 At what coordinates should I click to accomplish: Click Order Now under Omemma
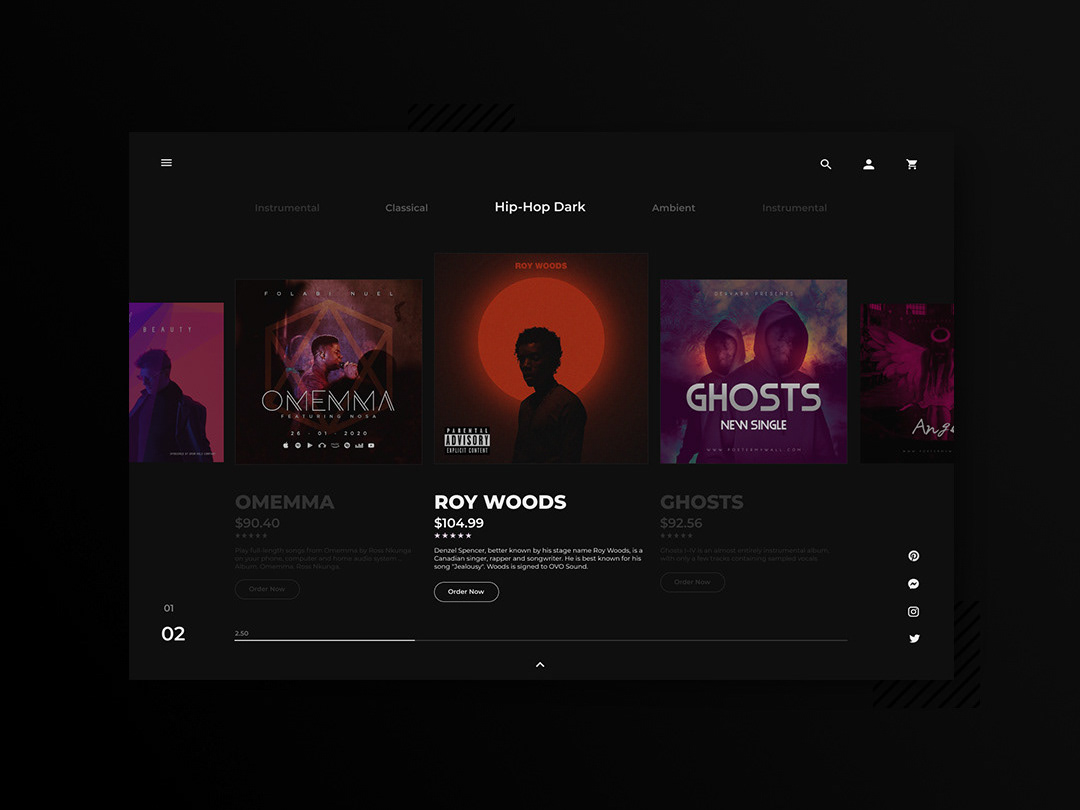[x=267, y=589]
